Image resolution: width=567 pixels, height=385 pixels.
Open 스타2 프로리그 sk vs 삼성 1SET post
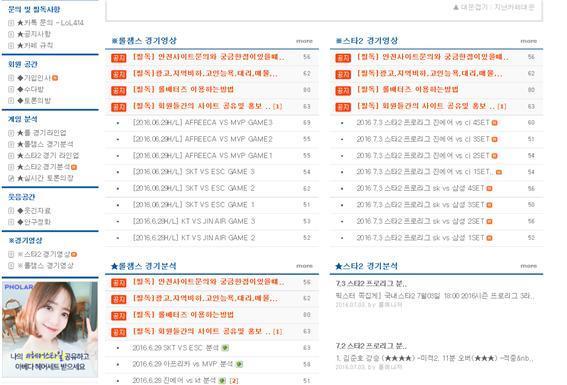420,238
